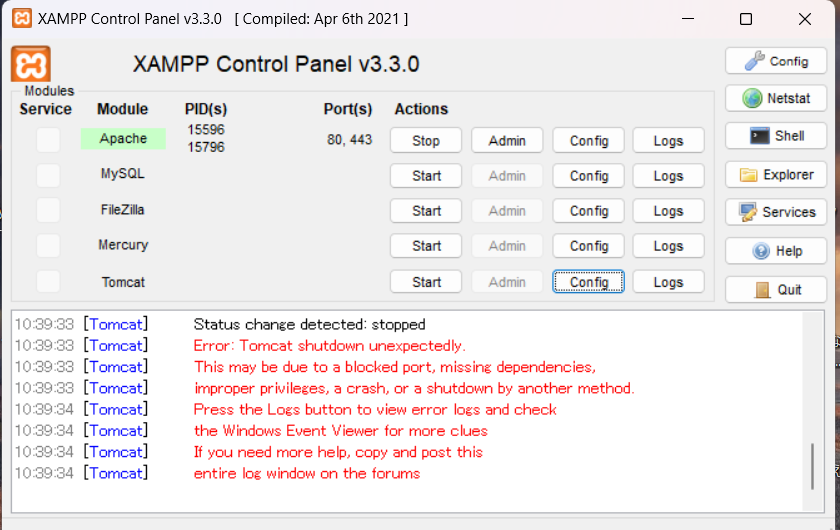
Task: Click Apache PID 15596
Action: tap(206, 130)
